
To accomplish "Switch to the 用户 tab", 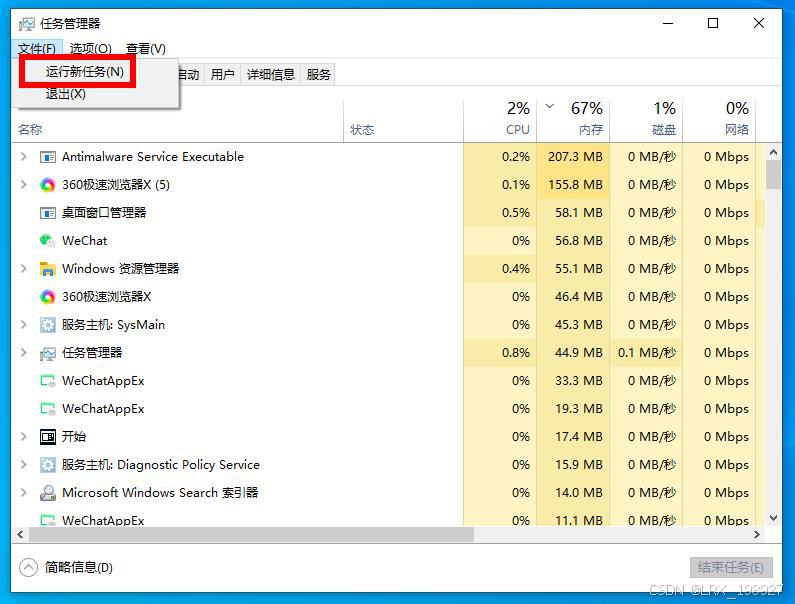I will 222,75.
